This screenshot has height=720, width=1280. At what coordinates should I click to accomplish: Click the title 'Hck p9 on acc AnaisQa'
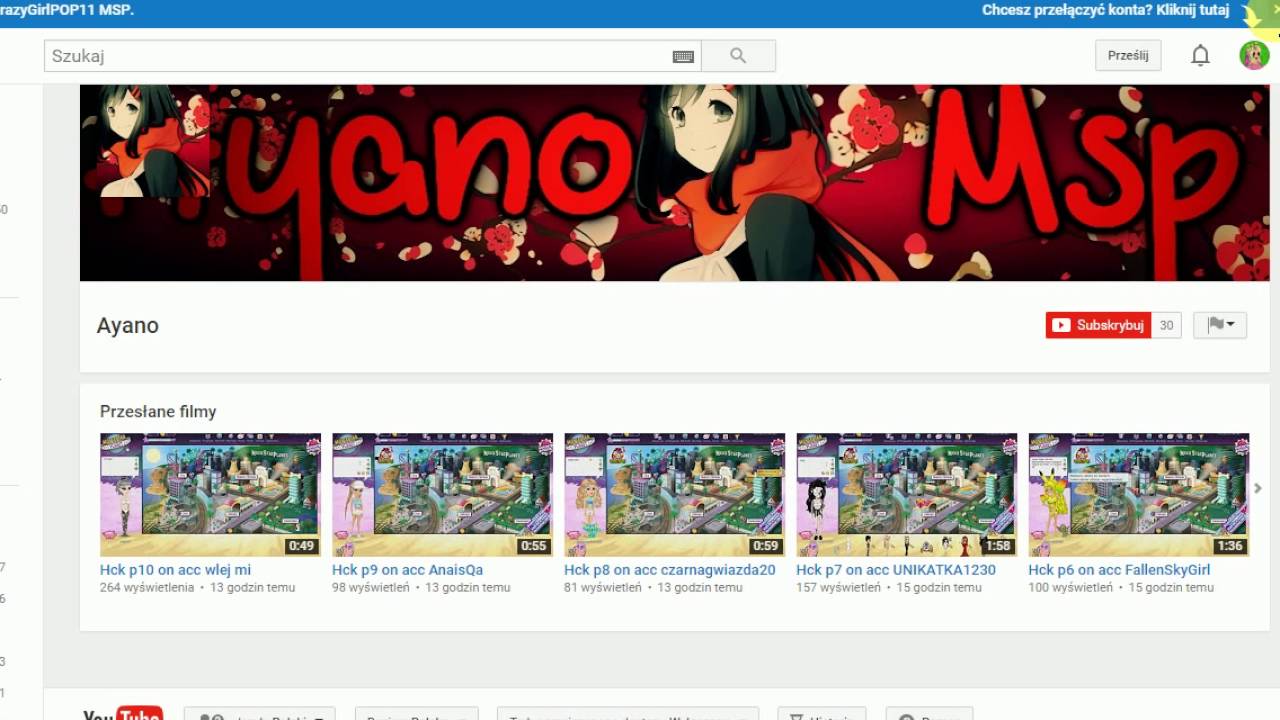pyautogui.click(x=407, y=570)
